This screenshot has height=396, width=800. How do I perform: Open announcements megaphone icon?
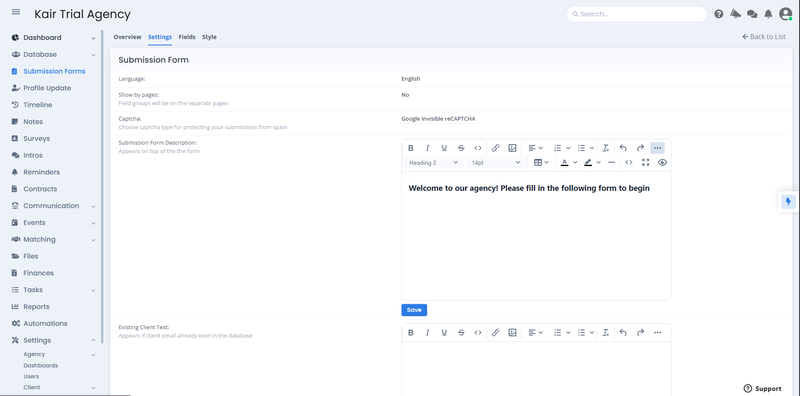735,14
